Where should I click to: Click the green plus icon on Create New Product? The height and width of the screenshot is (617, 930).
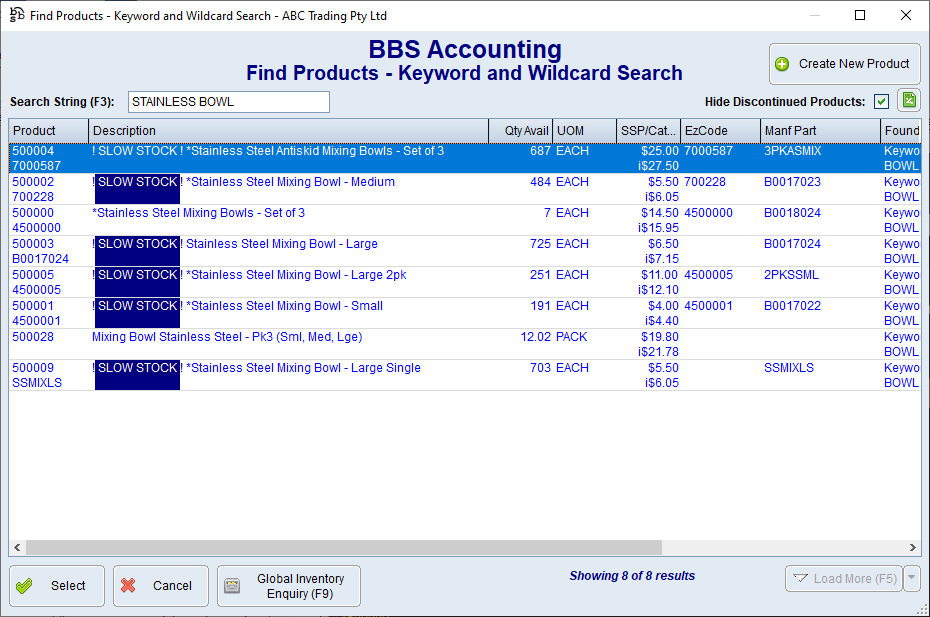pos(782,64)
